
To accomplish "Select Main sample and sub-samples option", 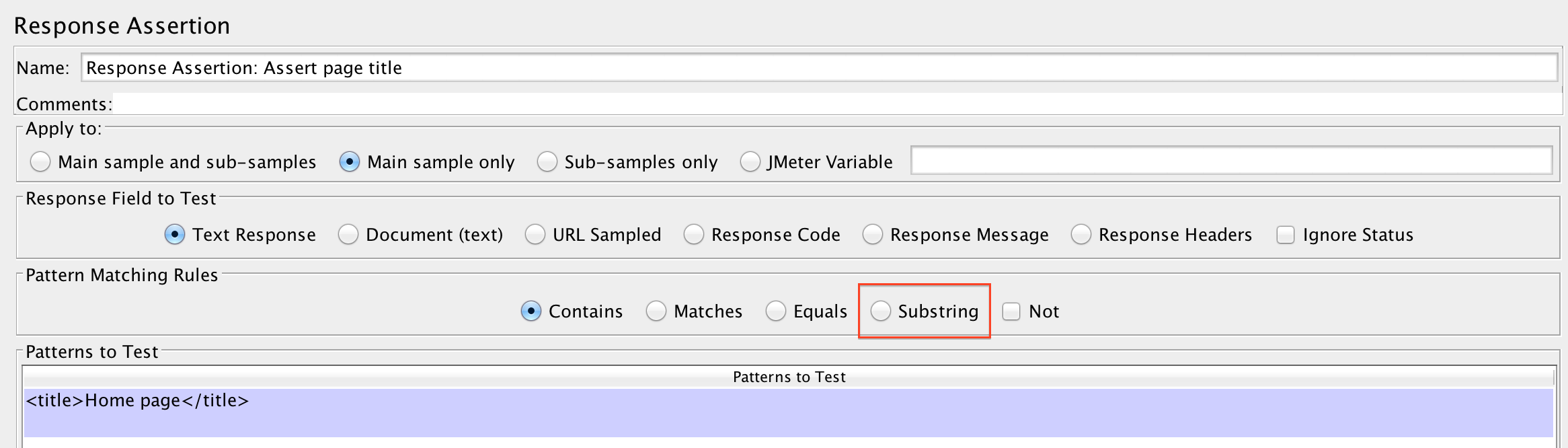I will point(40,162).
